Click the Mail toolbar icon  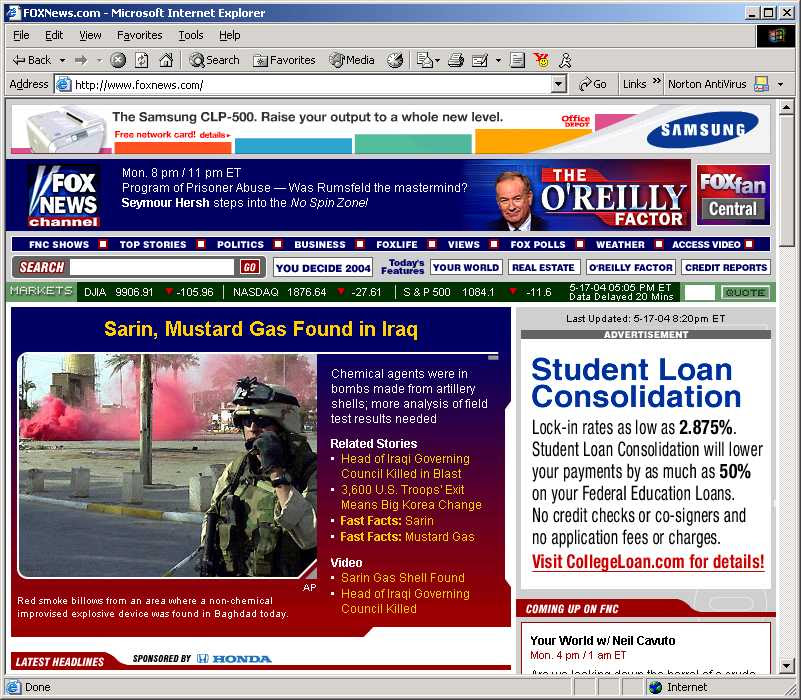[x=424, y=60]
